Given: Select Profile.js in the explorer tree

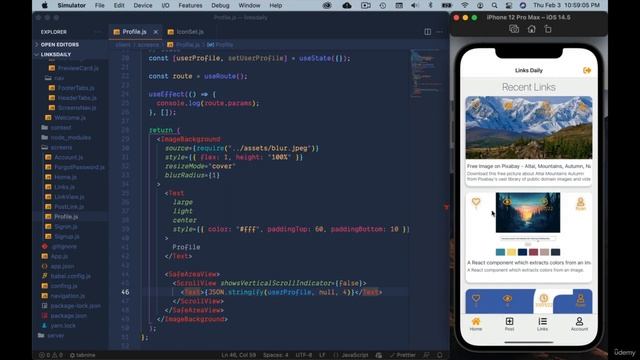Looking at the screenshot, I should click(66, 216).
